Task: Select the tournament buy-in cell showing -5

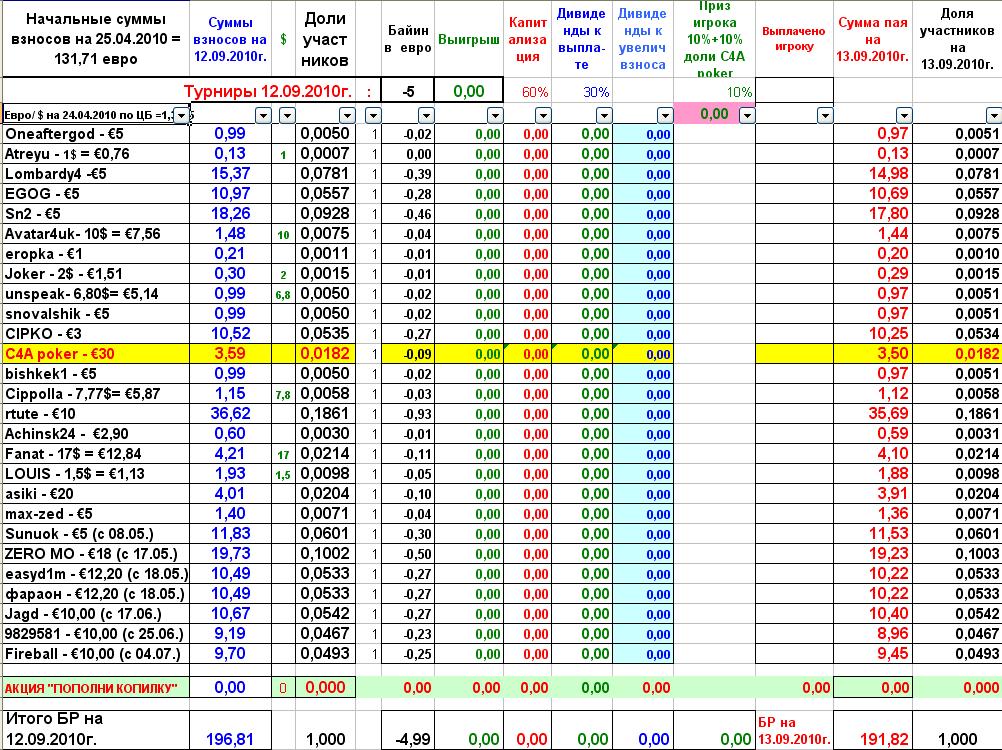Action: pos(408,91)
